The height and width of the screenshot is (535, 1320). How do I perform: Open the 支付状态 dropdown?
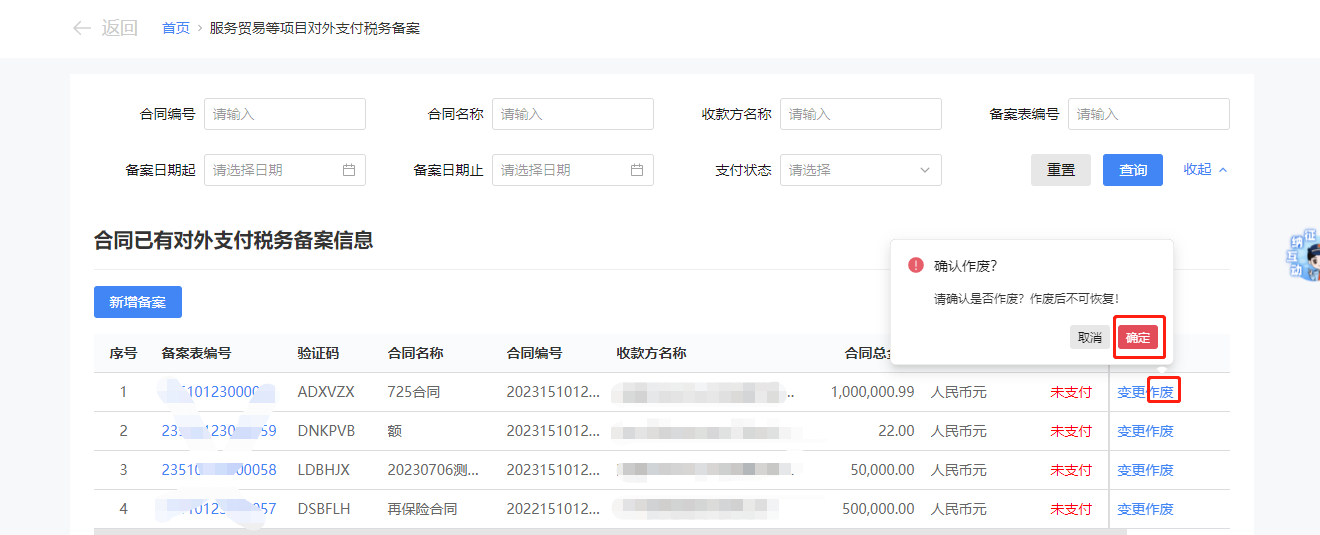coord(860,170)
